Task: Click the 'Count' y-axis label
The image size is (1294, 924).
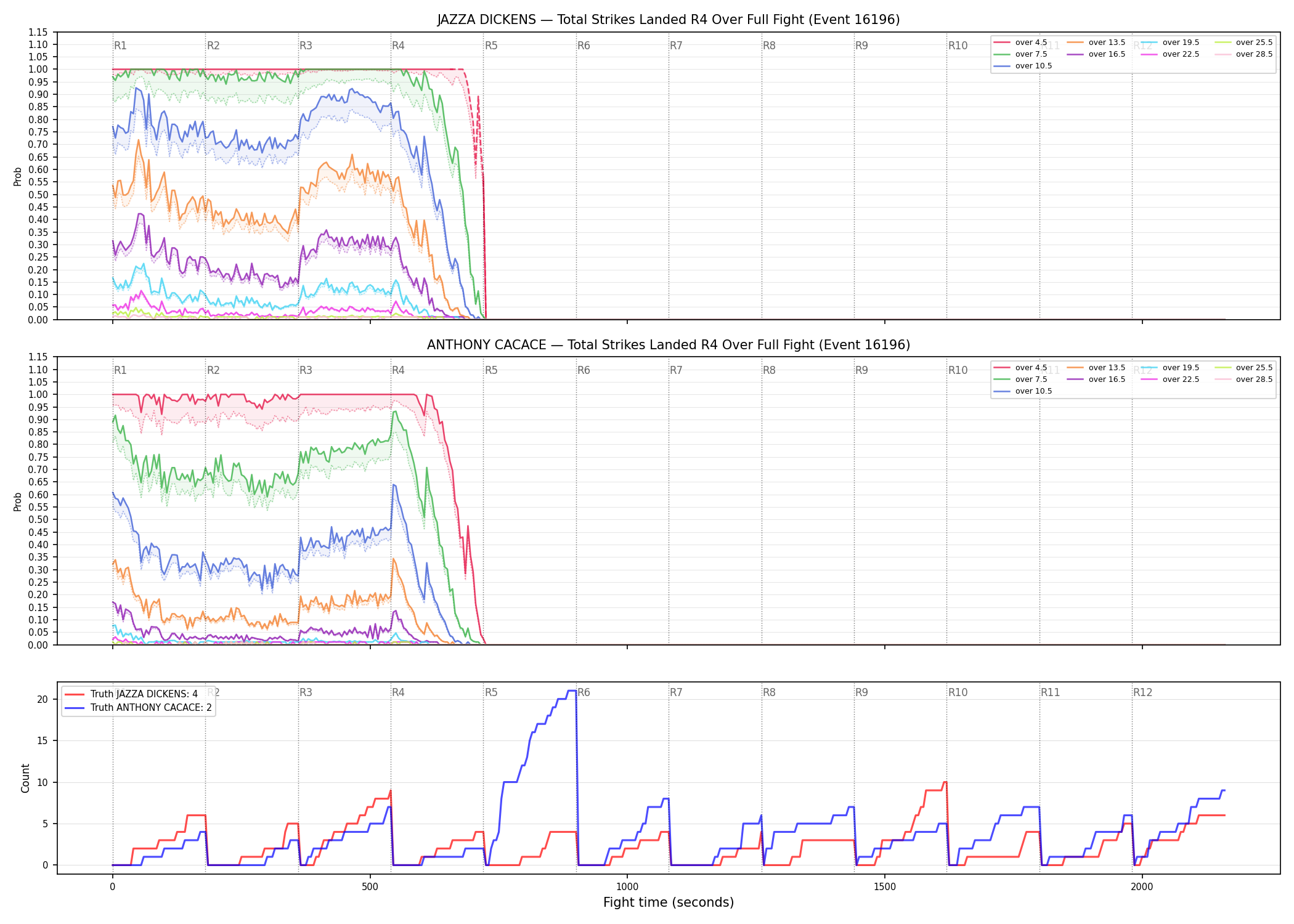Action: click(25, 778)
